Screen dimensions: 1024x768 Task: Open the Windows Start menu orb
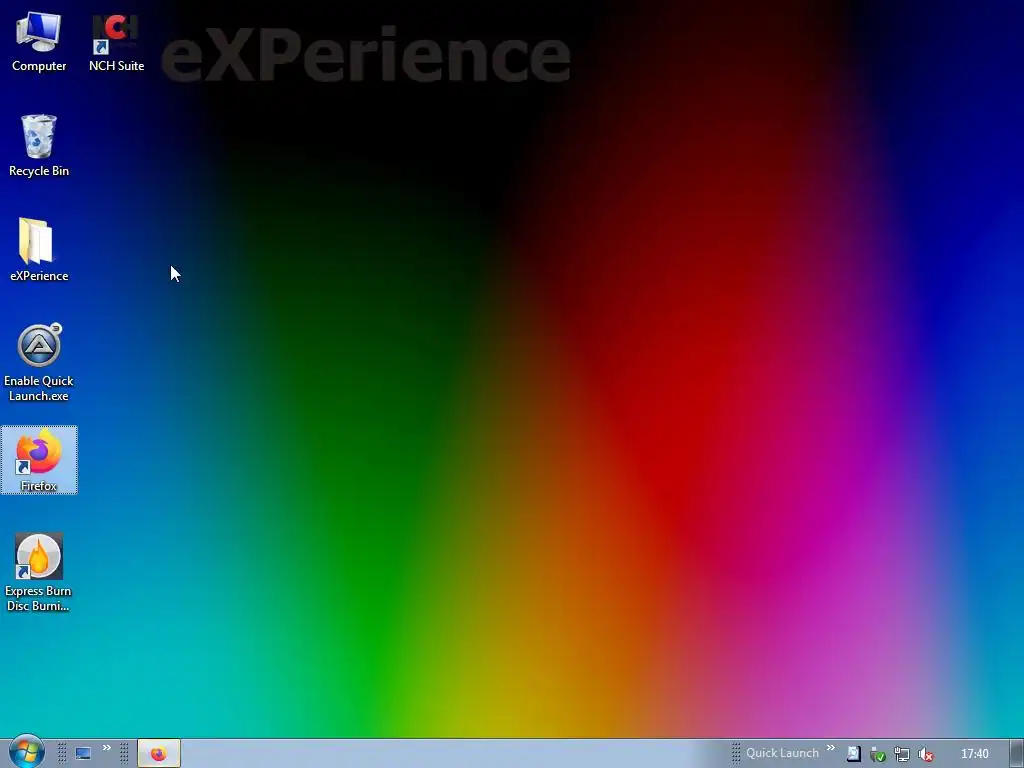click(26, 752)
